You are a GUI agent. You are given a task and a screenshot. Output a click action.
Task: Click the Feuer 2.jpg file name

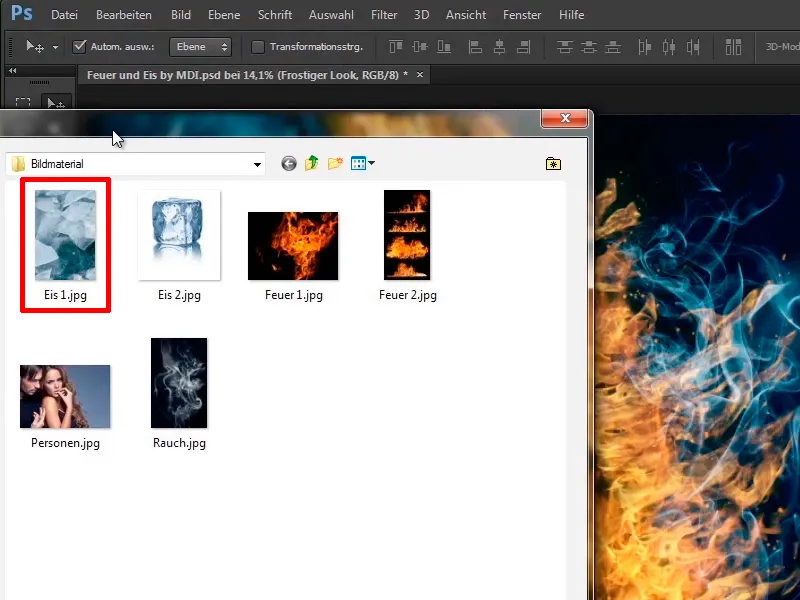(x=408, y=295)
